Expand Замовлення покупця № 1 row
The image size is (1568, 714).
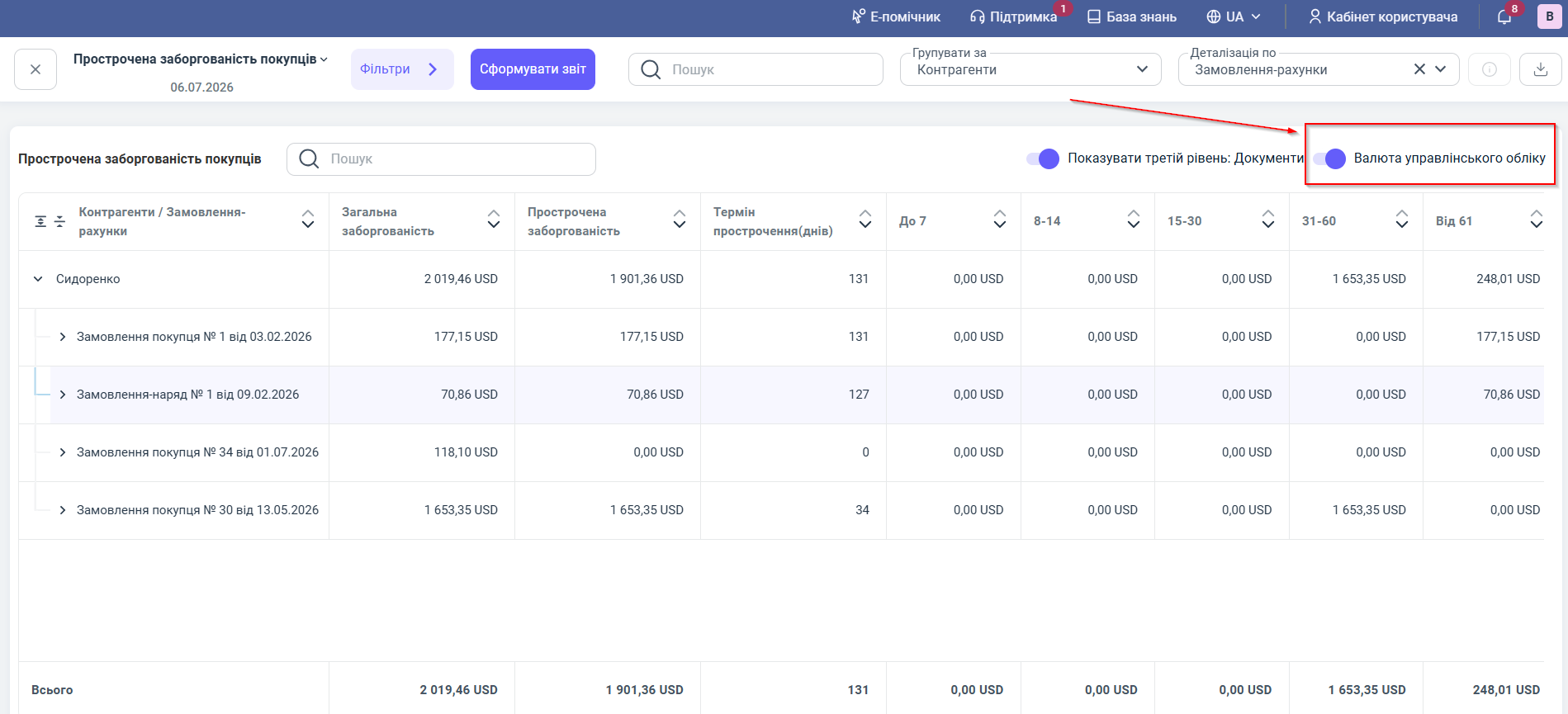click(63, 337)
